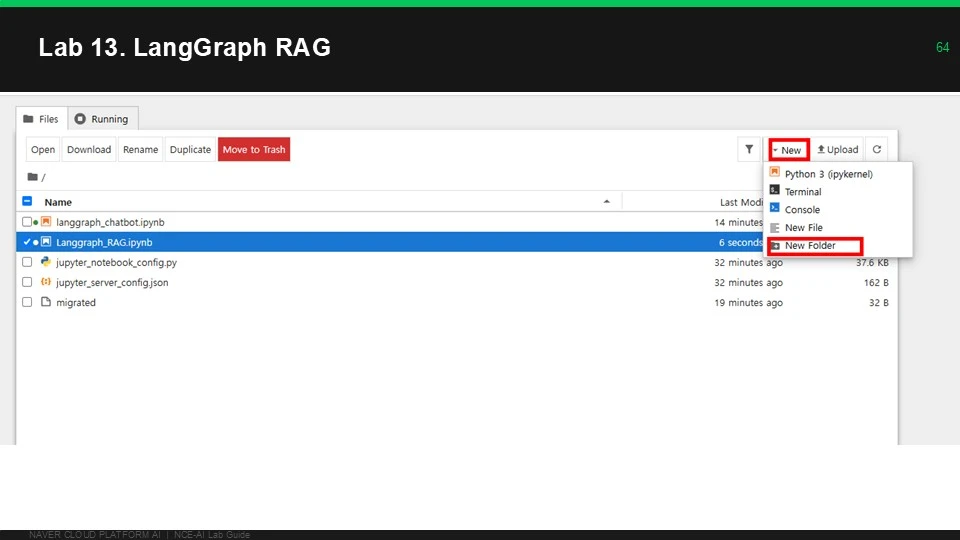Click the filter files funnel icon
The width and height of the screenshot is (960, 540).
[749, 149]
